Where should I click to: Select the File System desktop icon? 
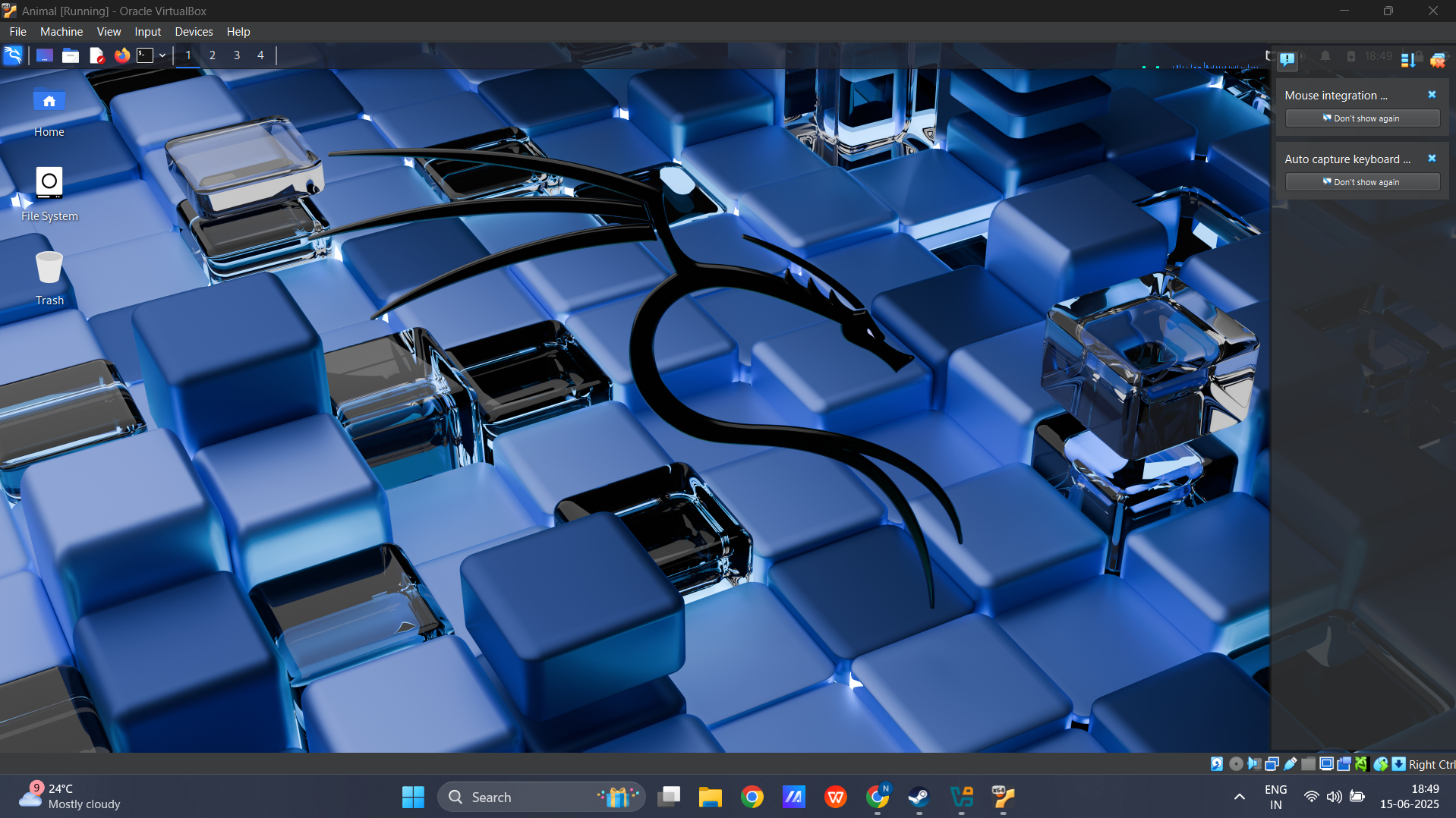click(49, 193)
